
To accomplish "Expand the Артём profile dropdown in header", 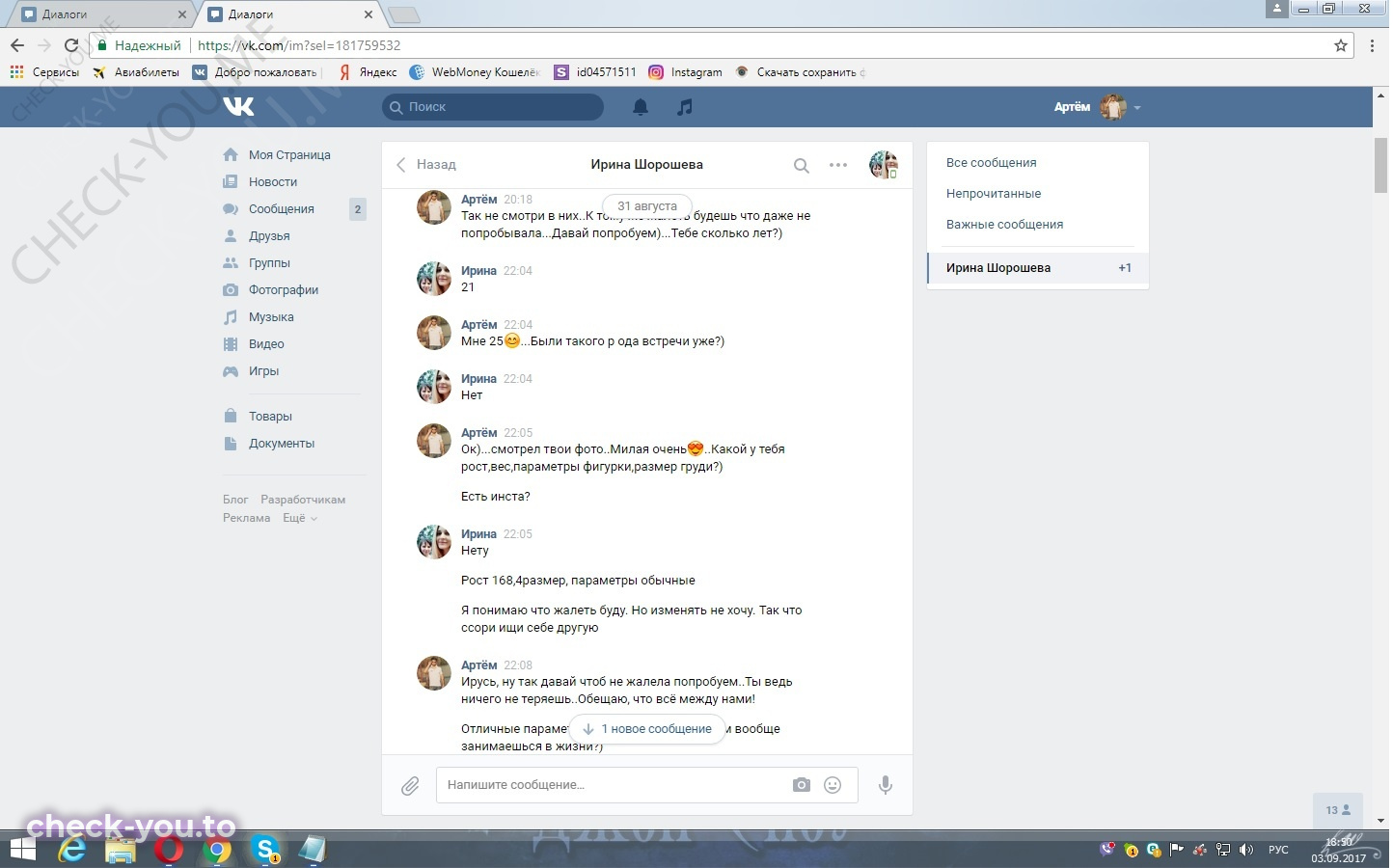I will pos(1098,107).
